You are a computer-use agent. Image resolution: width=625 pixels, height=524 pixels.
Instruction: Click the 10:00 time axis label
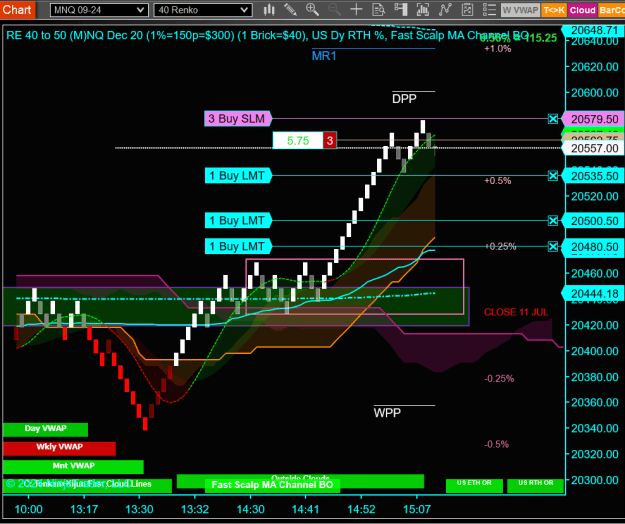coord(28,510)
